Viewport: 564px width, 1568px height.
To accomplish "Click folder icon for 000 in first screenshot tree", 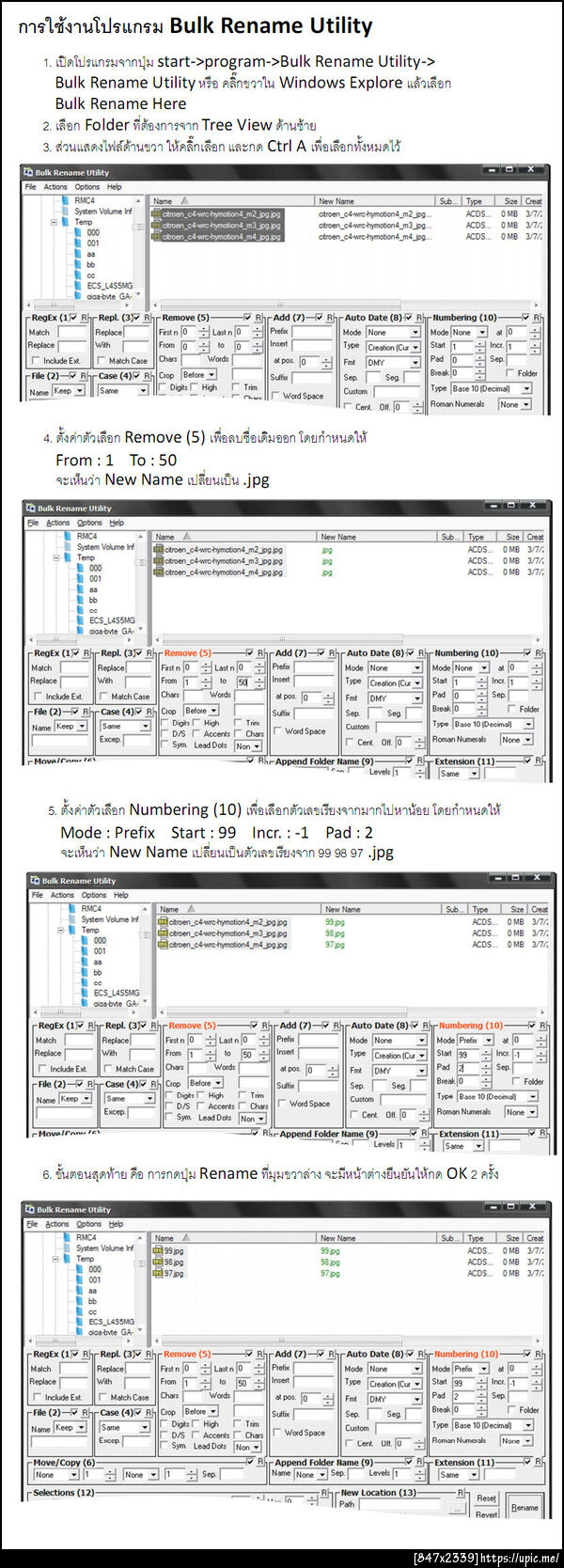I will point(79,232).
